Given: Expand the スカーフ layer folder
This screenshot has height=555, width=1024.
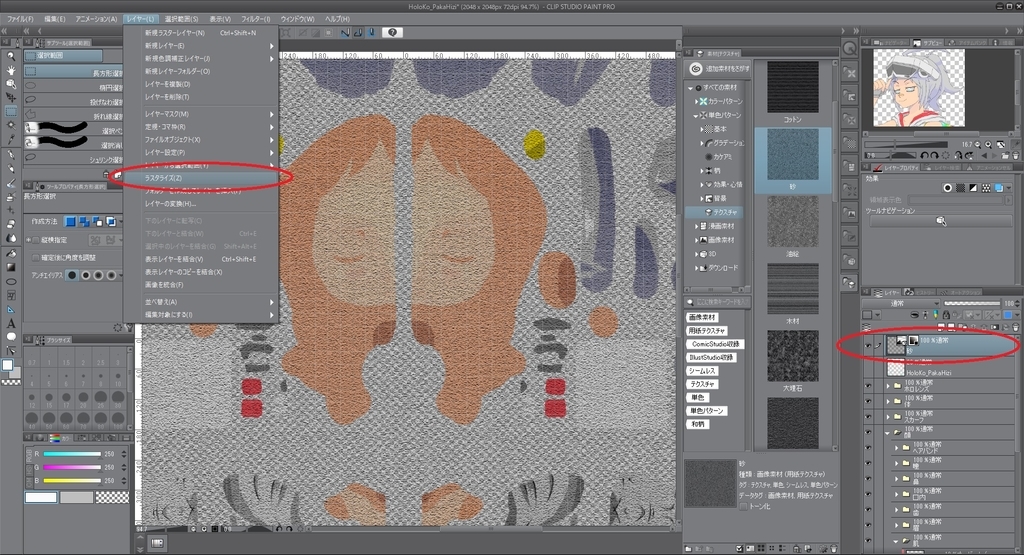Looking at the screenshot, I should [888, 417].
